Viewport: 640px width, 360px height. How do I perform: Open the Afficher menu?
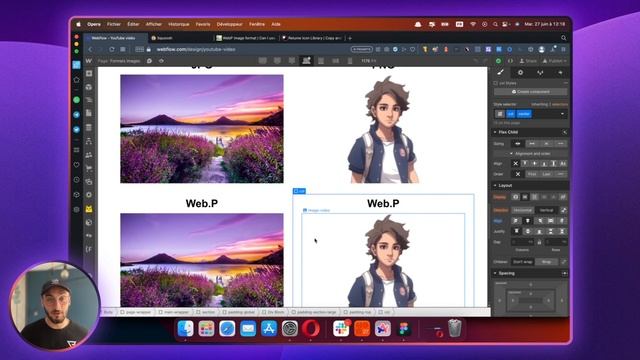[153, 24]
